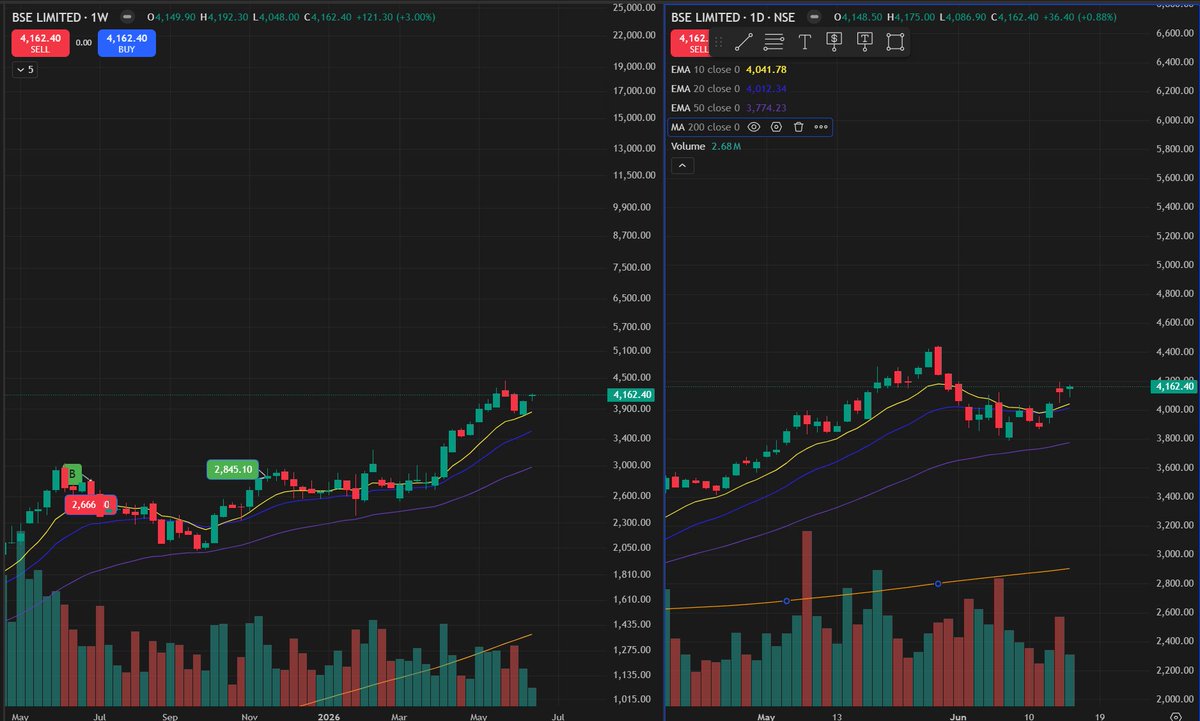The width and height of the screenshot is (1200, 721).
Task: Click the 6,000.00 level on daily price scale
Action: click(x=1176, y=120)
